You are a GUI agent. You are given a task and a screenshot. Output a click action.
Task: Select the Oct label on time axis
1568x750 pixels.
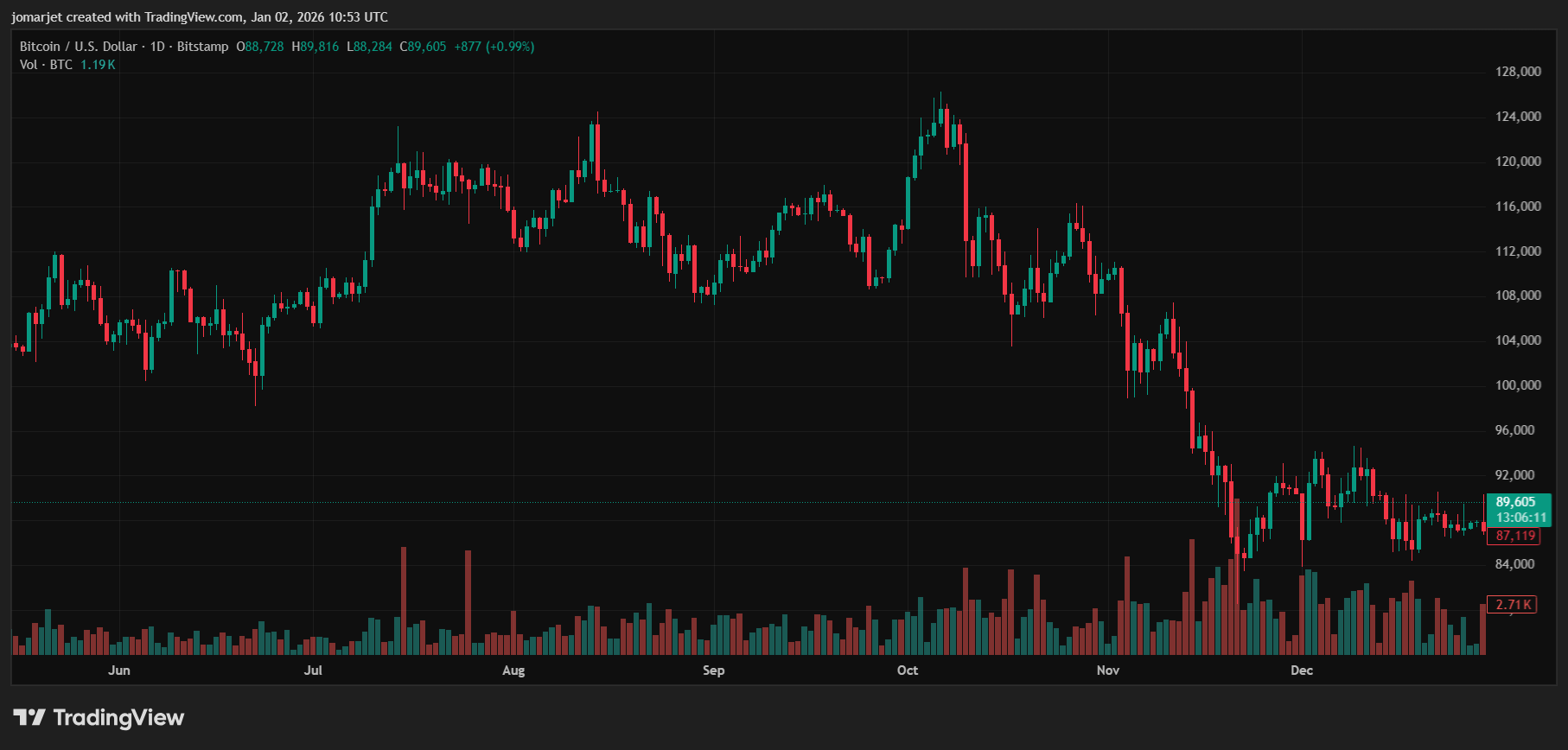click(x=908, y=671)
